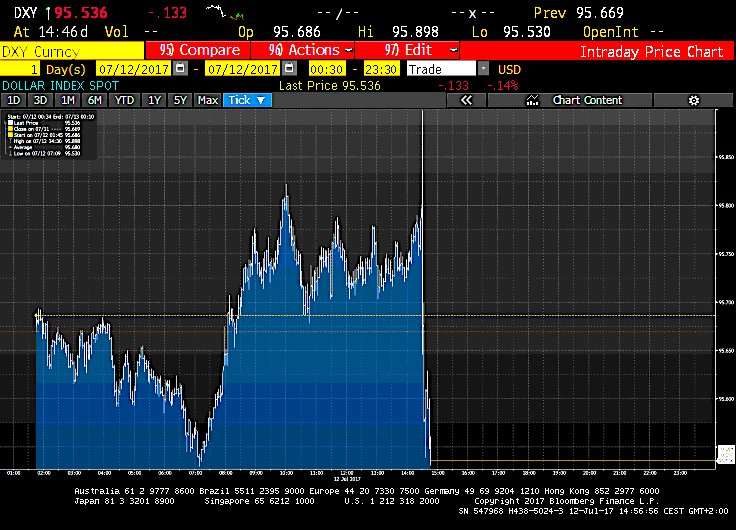This screenshot has width=736, height=530.
Task: Toggle Last Price white legend marker
Action: (x=10, y=123)
